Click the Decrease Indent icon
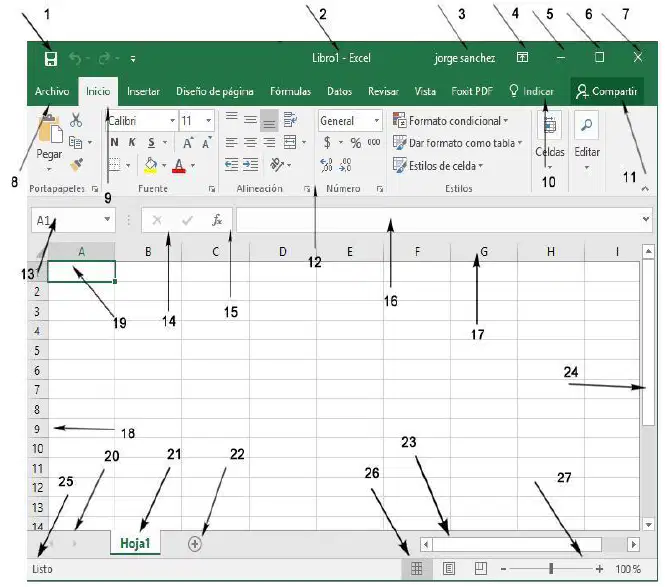 [232, 165]
